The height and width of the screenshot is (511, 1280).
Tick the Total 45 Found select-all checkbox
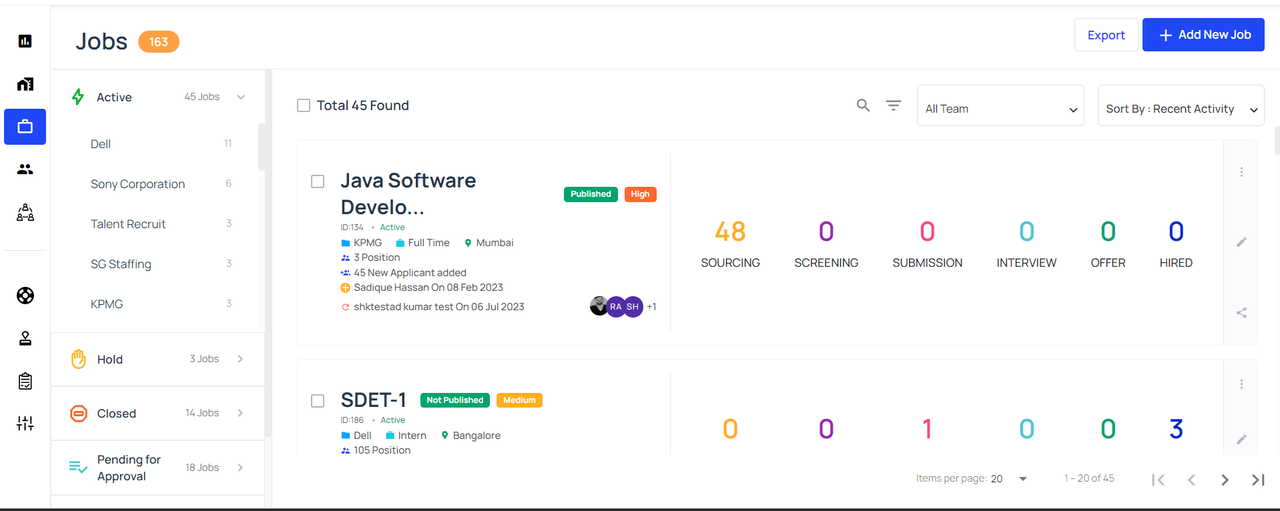click(304, 105)
